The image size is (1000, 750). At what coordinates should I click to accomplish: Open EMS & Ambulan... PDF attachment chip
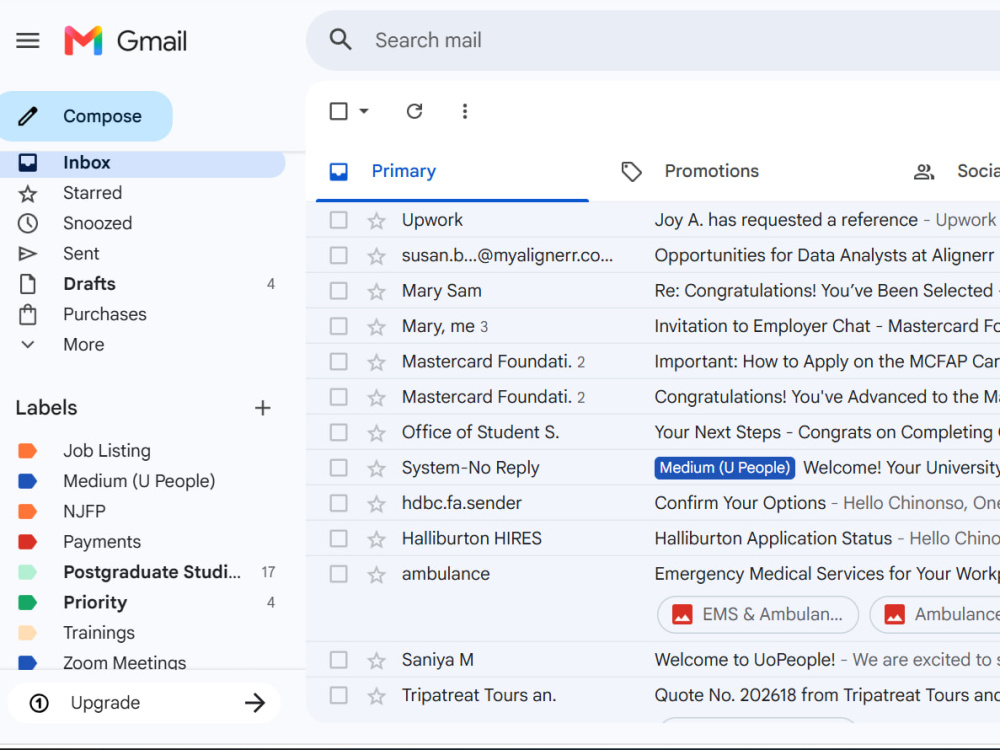click(x=758, y=615)
